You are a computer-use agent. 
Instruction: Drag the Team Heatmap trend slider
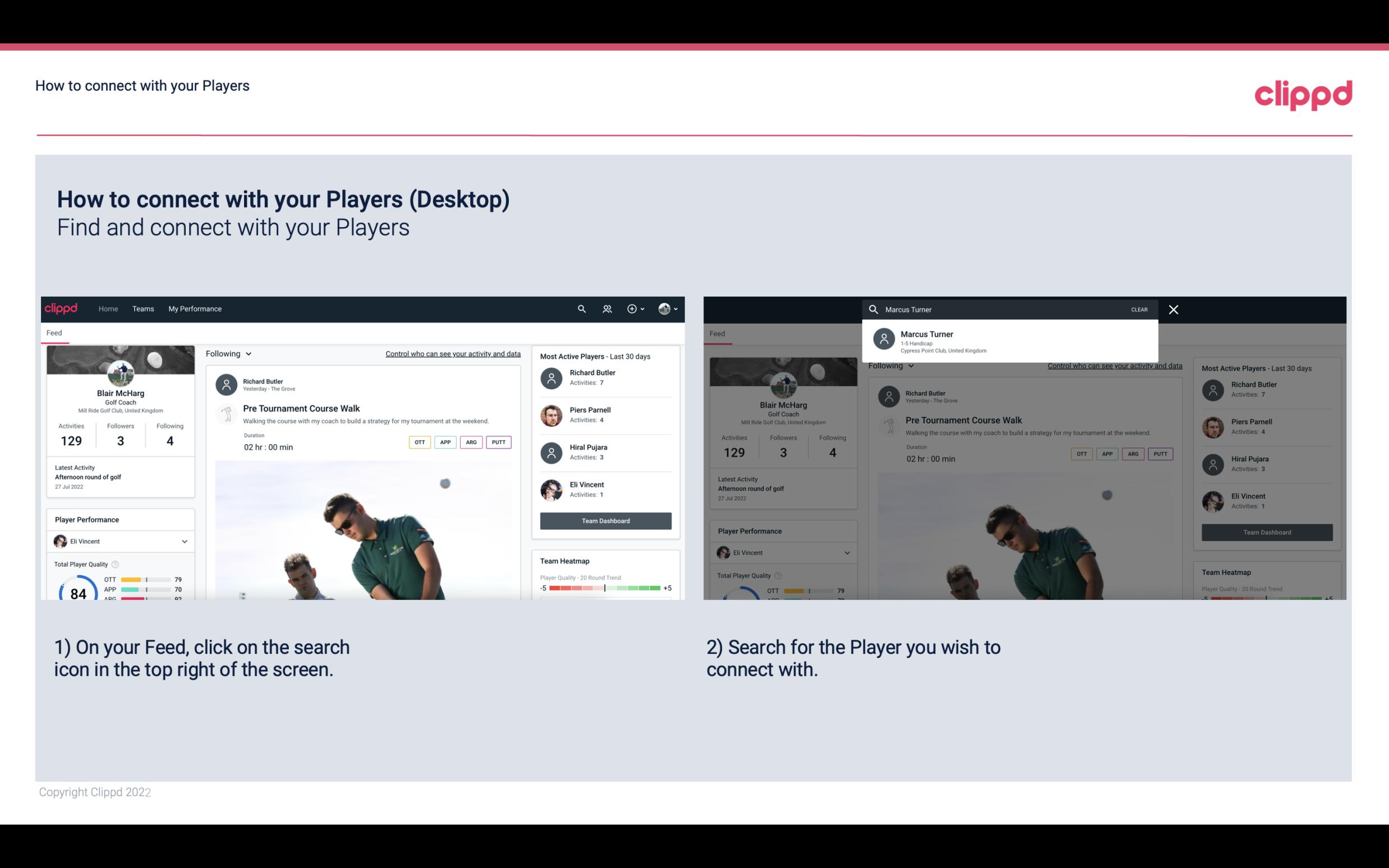(x=604, y=588)
